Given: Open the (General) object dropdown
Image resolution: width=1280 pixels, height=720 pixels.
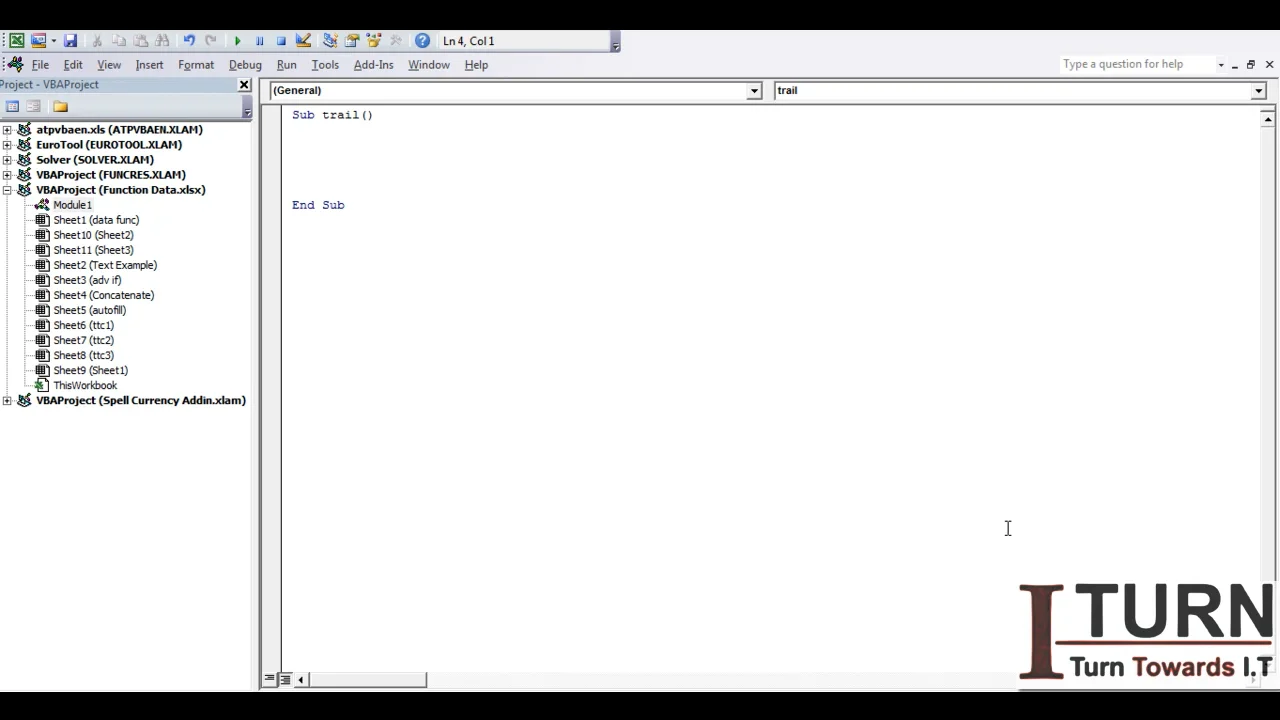Looking at the screenshot, I should pos(754,91).
